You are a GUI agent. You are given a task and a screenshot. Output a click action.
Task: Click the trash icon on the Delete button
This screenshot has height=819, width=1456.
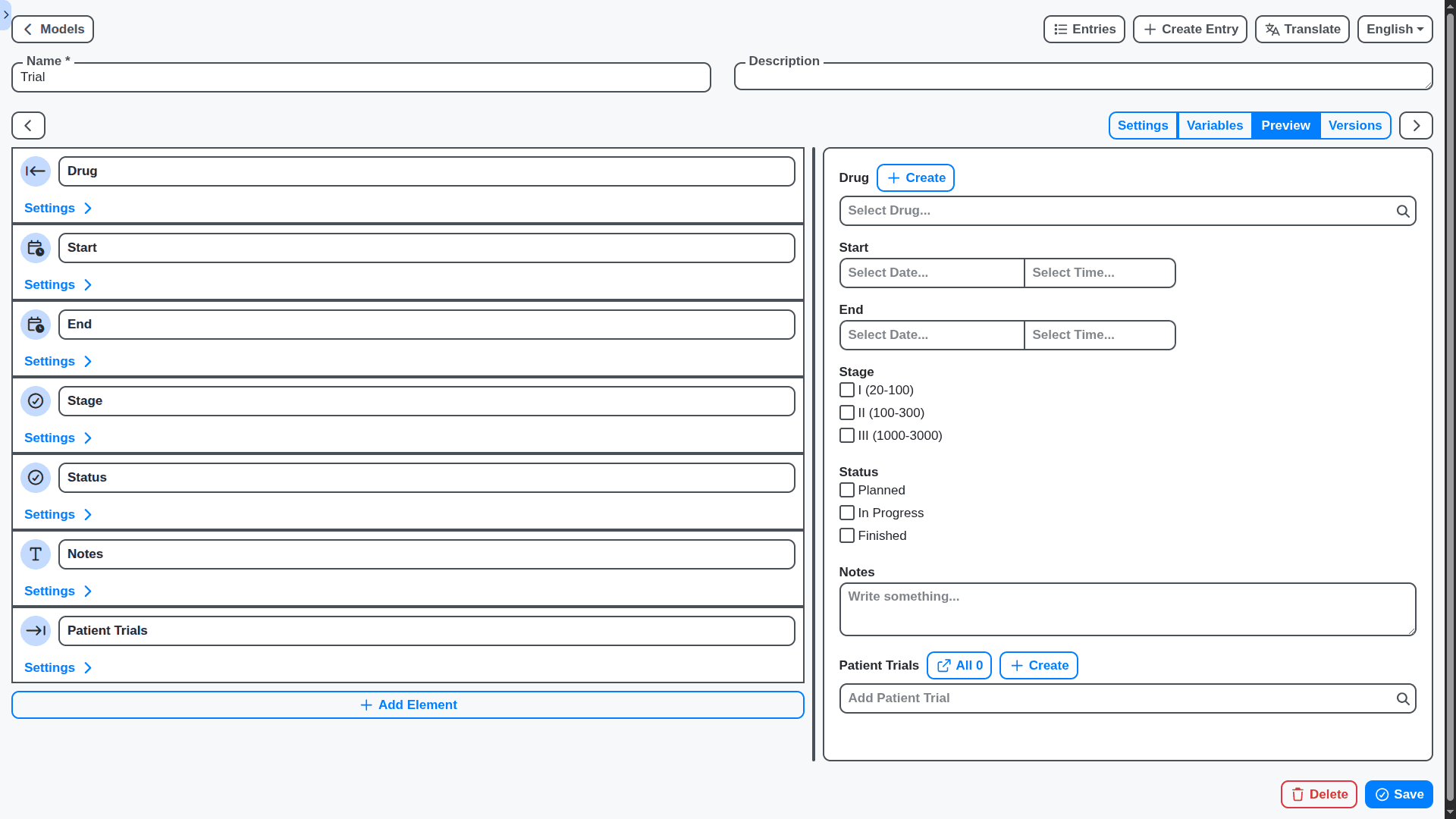click(x=1298, y=794)
